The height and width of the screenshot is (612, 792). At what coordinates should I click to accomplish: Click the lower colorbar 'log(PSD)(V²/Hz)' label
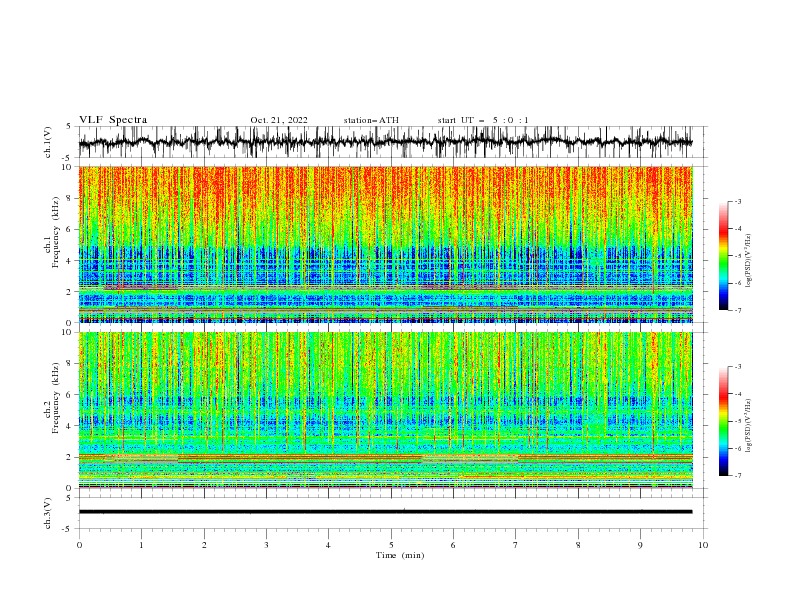click(x=749, y=426)
